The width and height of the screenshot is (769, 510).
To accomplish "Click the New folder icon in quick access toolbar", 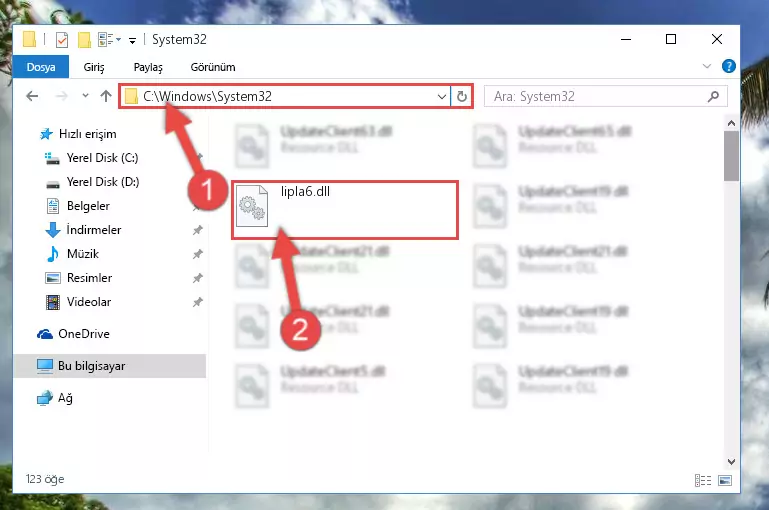I will tap(84, 40).
